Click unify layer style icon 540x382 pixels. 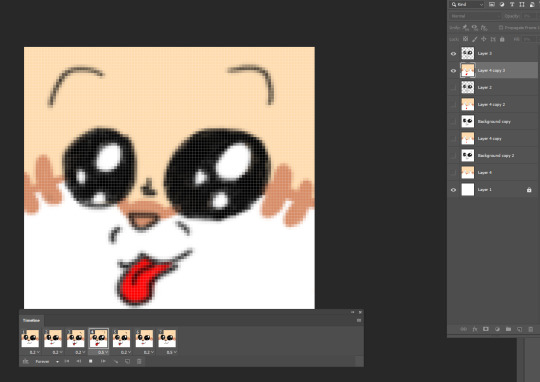(x=484, y=28)
